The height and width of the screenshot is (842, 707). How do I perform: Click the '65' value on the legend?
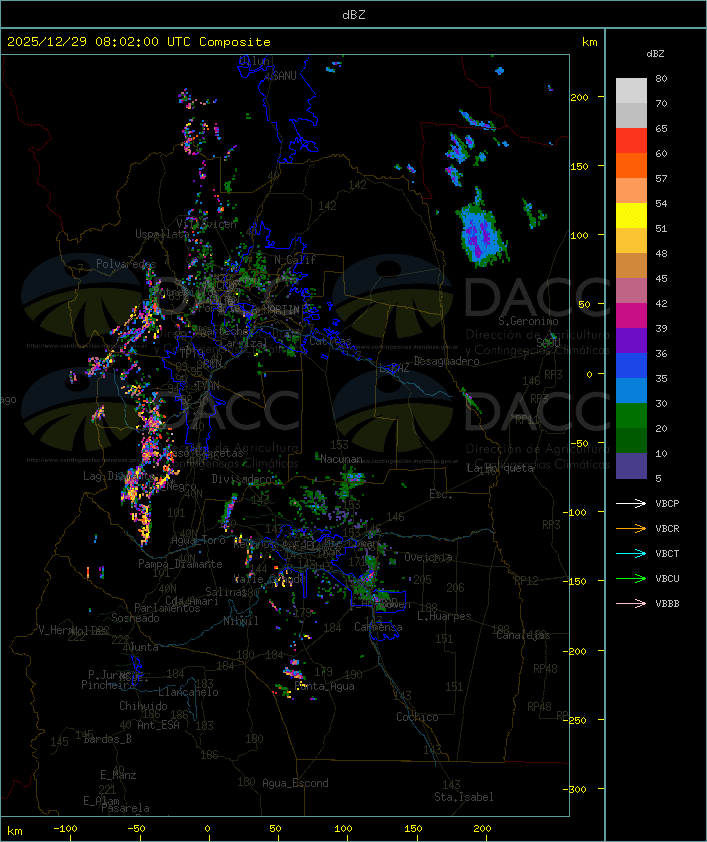(x=661, y=128)
